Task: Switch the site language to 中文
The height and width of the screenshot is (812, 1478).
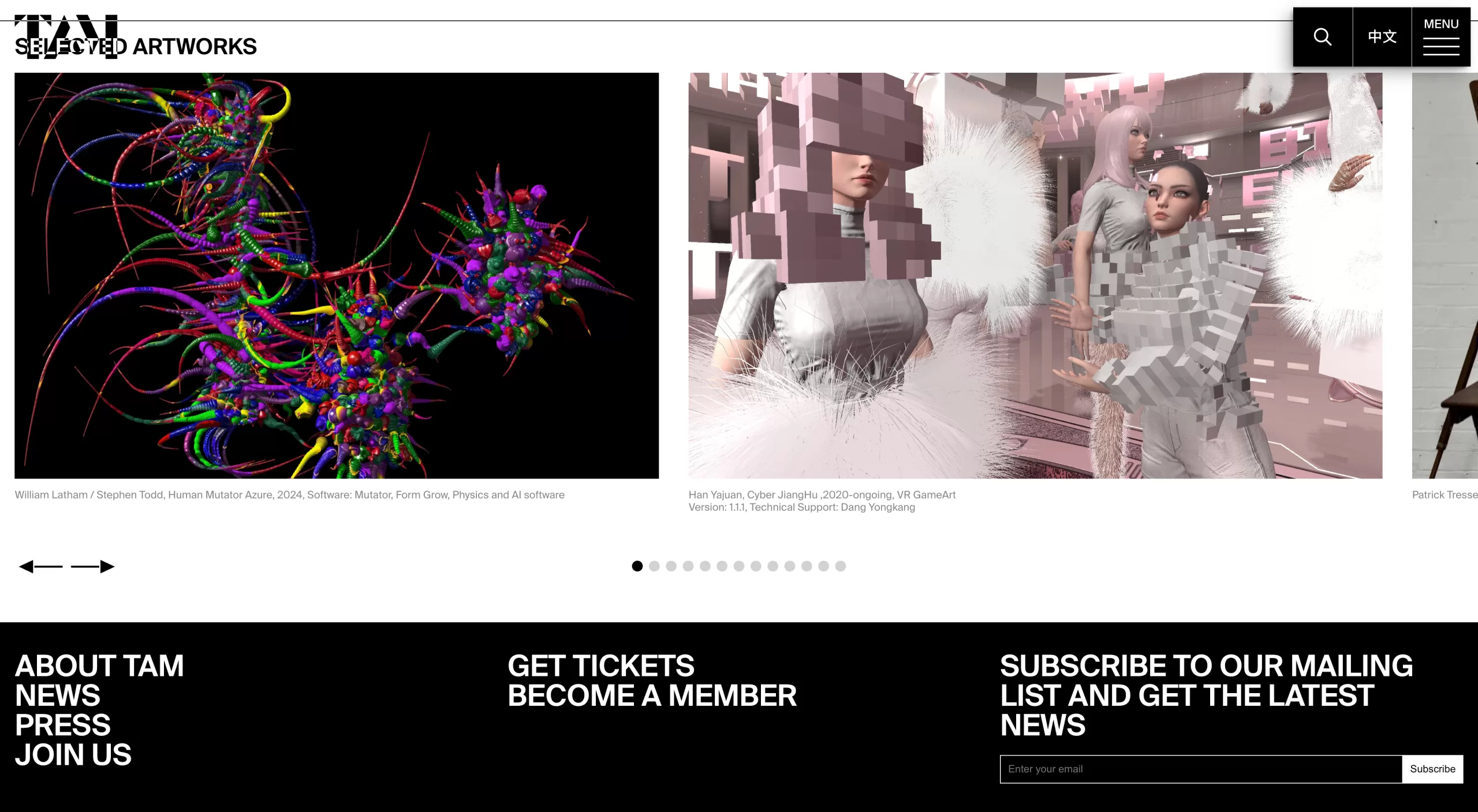Action: point(1382,36)
